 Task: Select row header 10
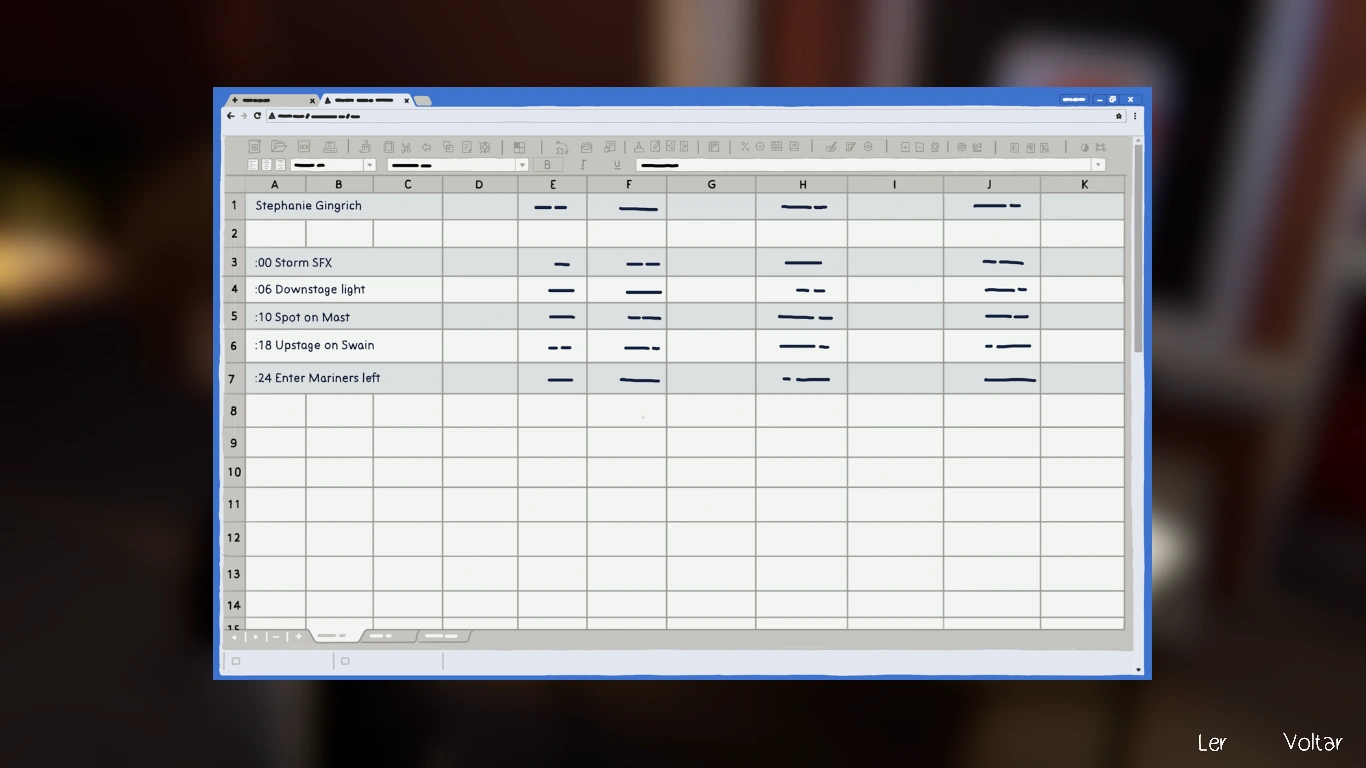click(x=234, y=472)
